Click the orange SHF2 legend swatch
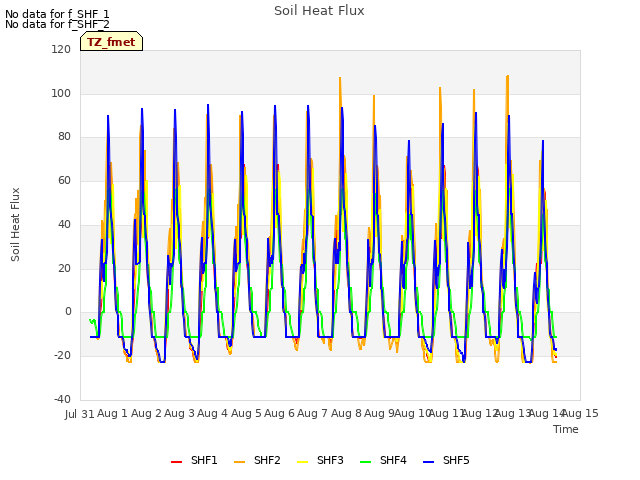Image resolution: width=640 pixels, height=480 pixels. click(x=240, y=462)
